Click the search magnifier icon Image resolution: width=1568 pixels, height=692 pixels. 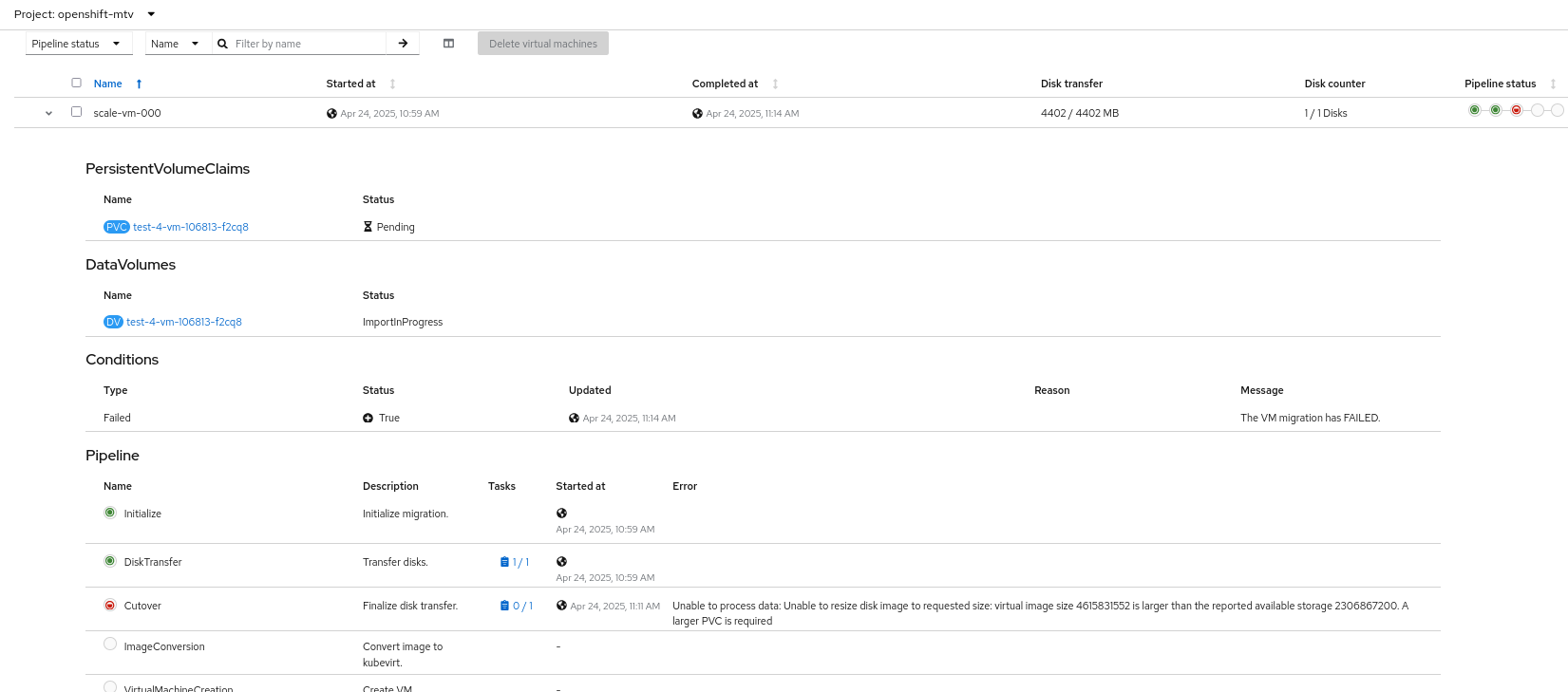222,44
